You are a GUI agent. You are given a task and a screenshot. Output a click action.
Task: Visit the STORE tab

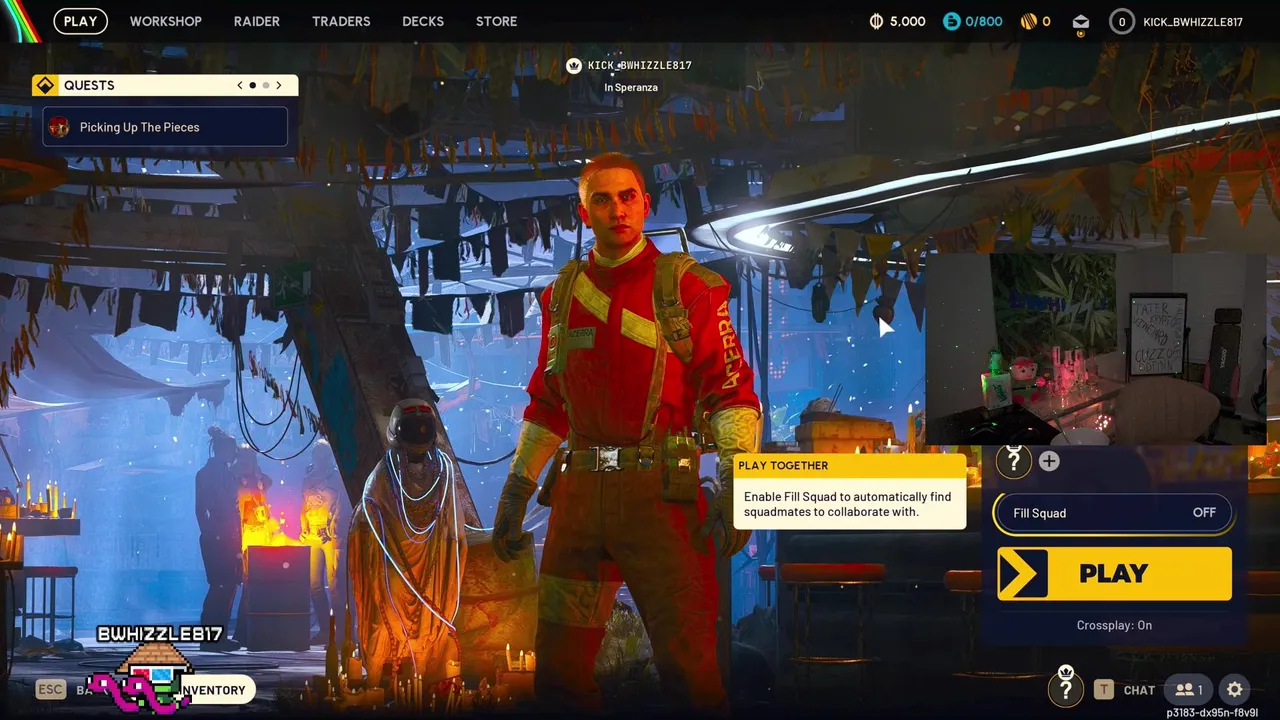tap(497, 21)
